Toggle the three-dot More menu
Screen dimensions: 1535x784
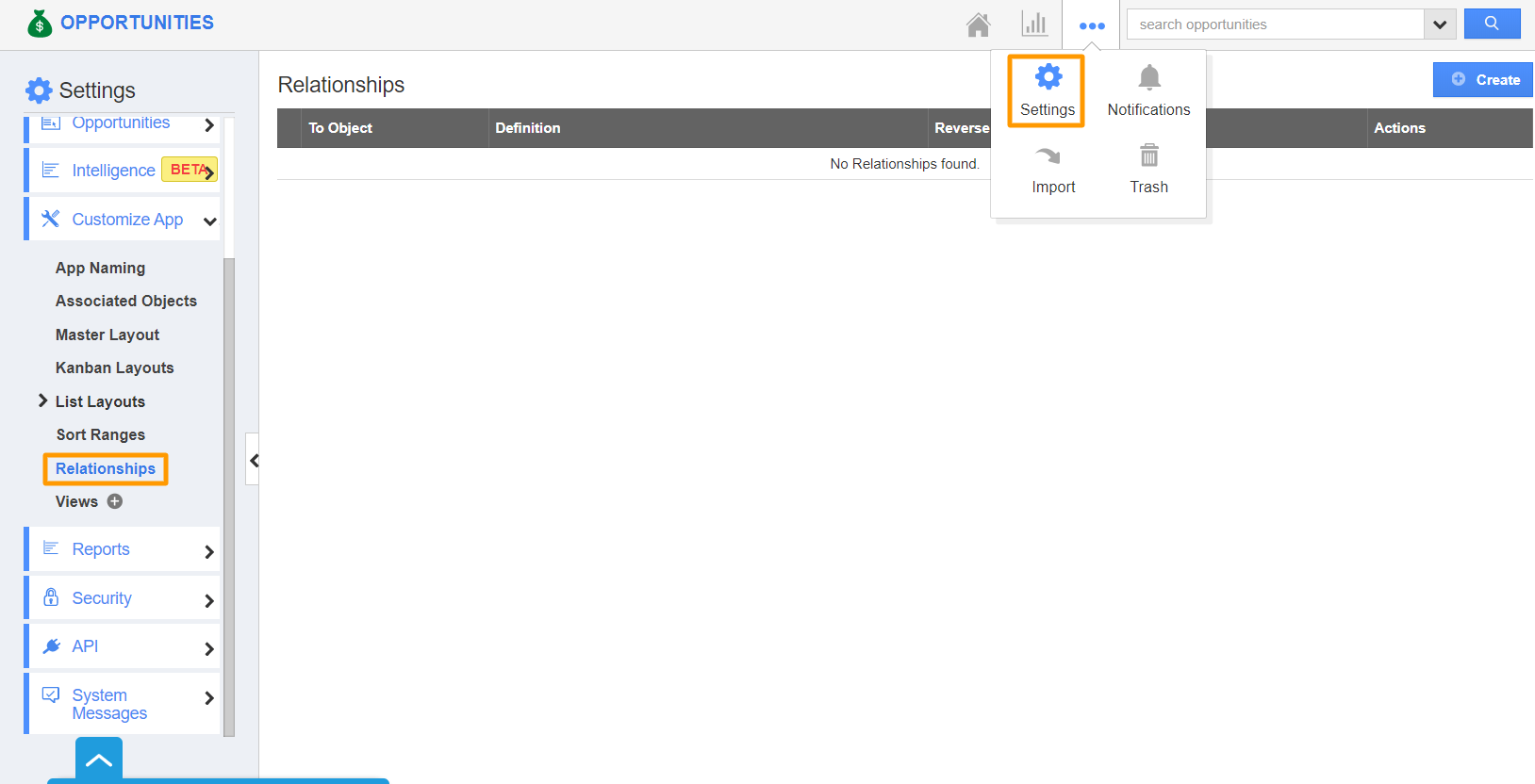1092,25
